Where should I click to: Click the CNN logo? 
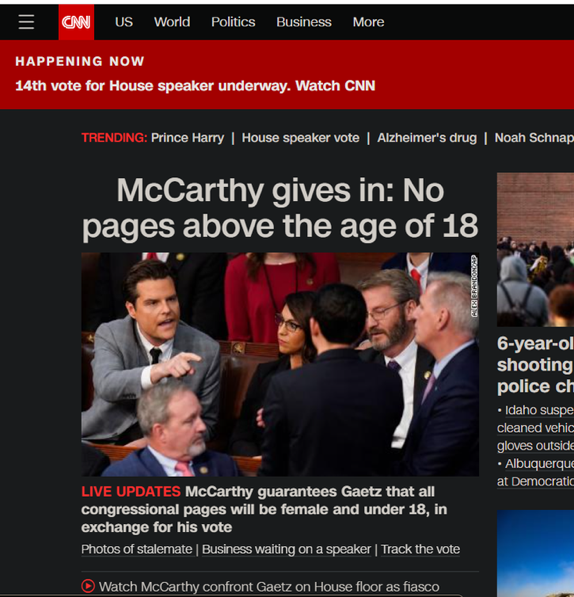(76, 22)
